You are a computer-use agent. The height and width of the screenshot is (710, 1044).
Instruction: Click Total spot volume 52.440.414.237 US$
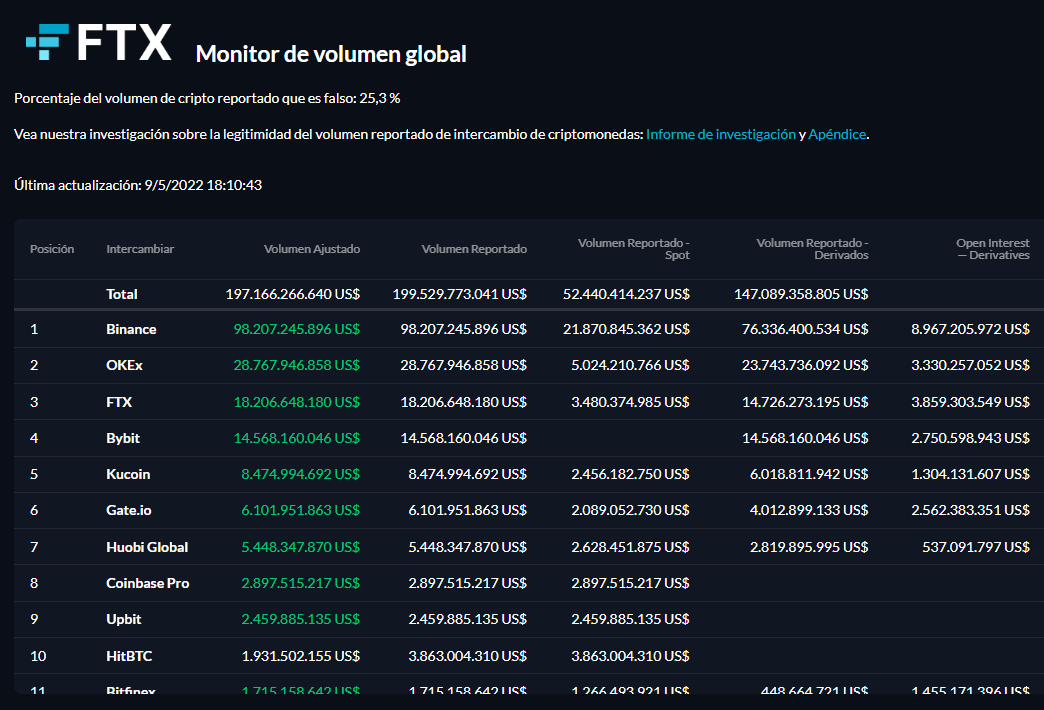[x=627, y=294]
